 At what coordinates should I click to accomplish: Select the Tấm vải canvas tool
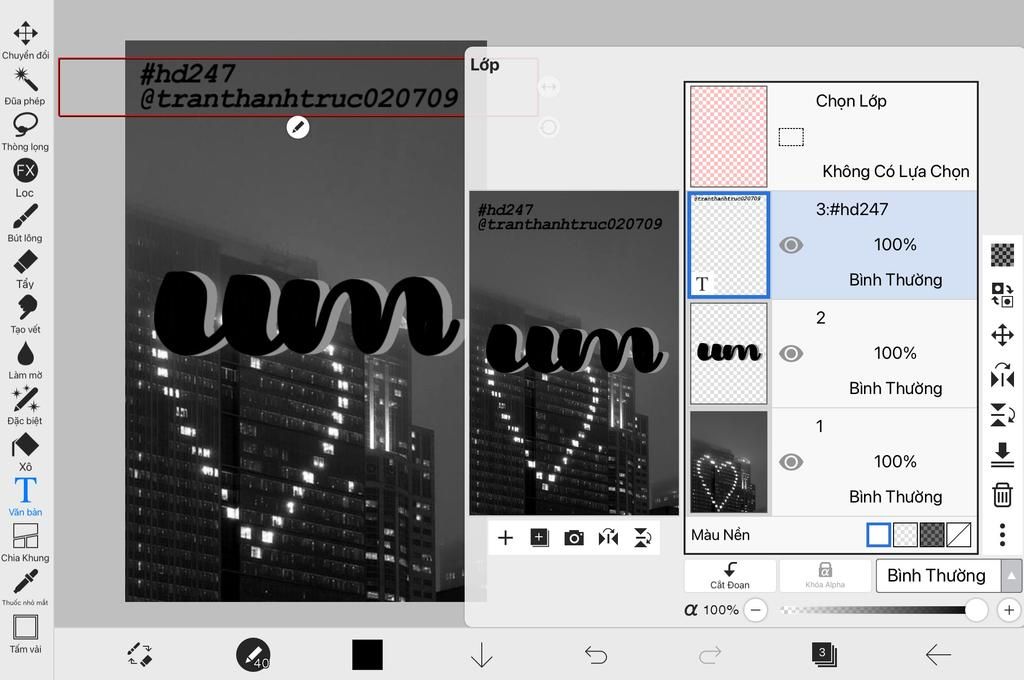pyautogui.click(x=25, y=634)
